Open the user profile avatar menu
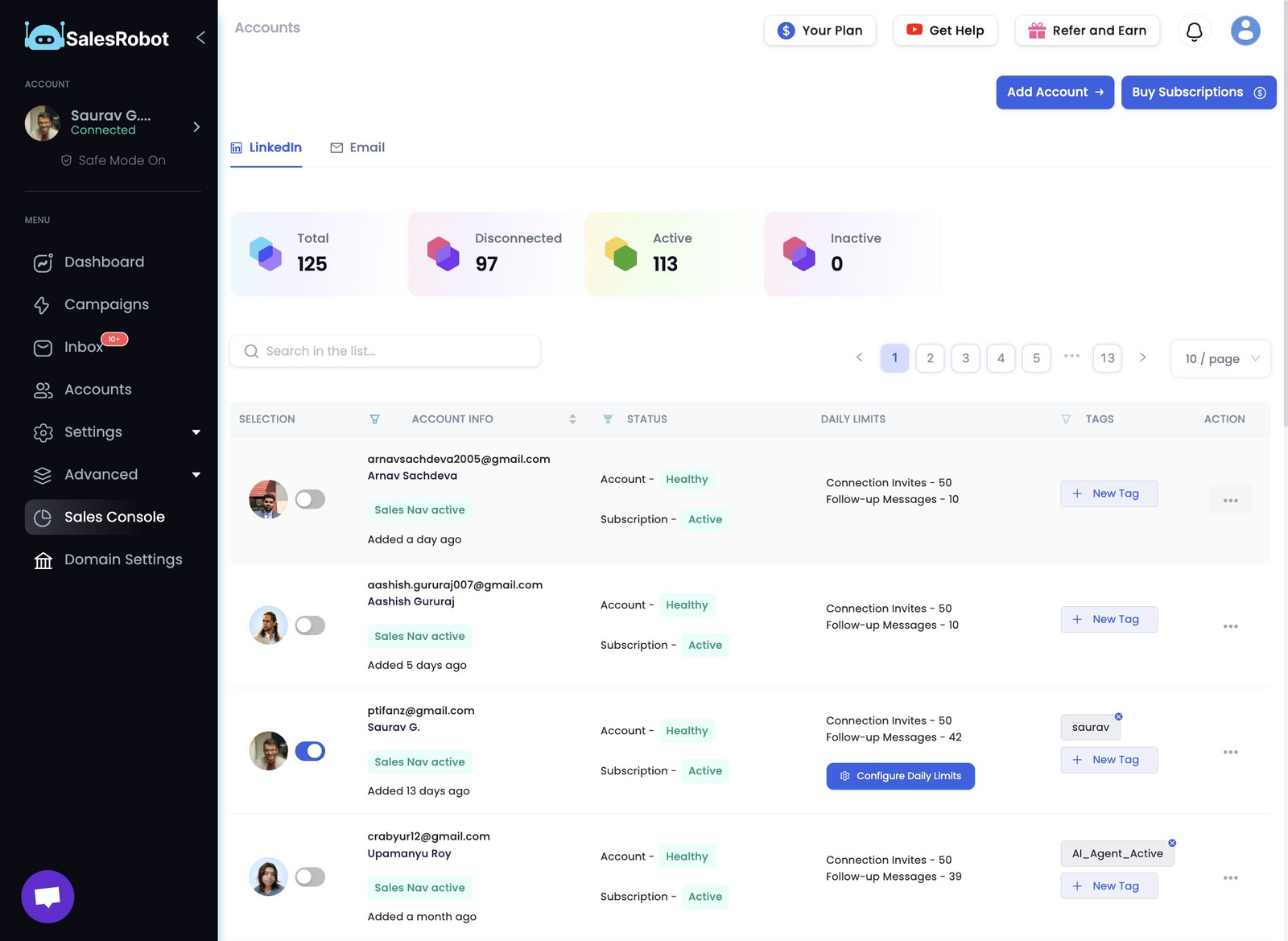Viewport: 1288px width, 941px height. pyautogui.click(x=1245, y=31)
